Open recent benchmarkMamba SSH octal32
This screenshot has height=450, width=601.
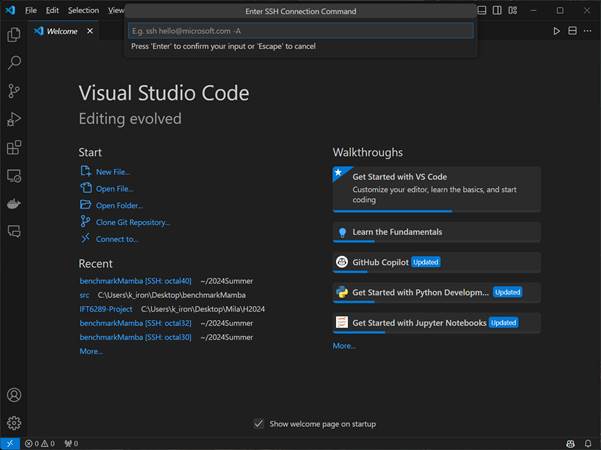(x=135, y=323)
